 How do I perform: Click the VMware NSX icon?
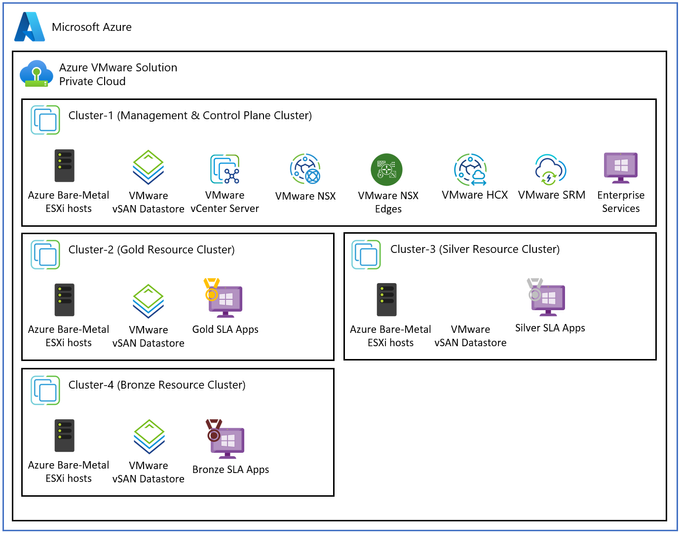point(305,169)
